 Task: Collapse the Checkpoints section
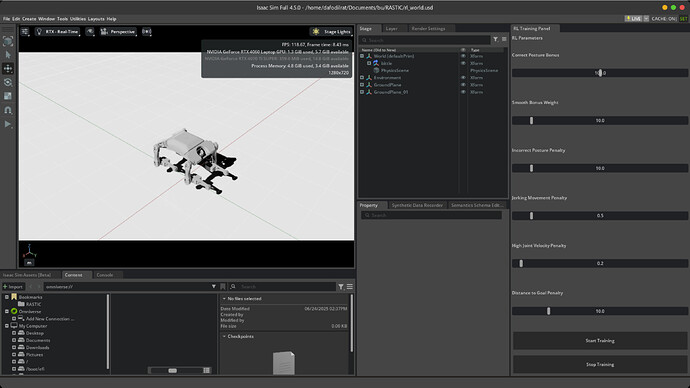tap(224, 337)
